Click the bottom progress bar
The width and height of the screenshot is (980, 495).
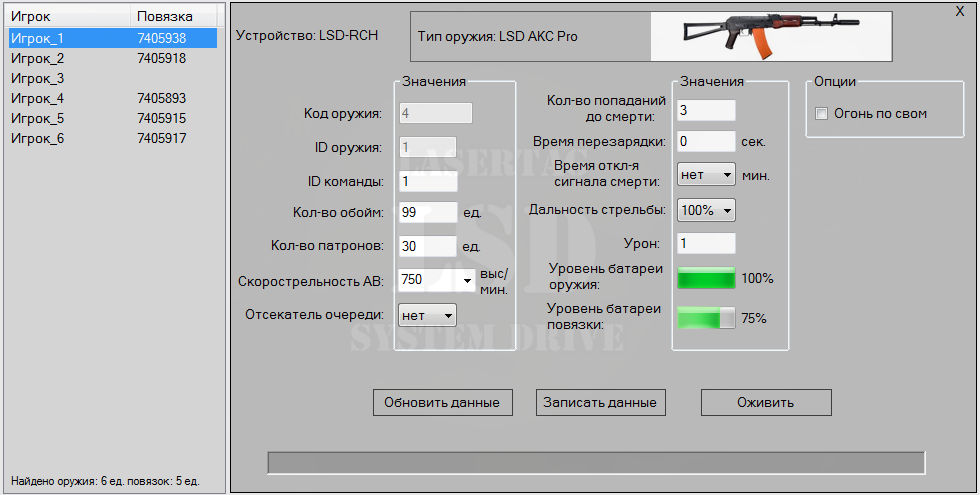pos(596,462)
